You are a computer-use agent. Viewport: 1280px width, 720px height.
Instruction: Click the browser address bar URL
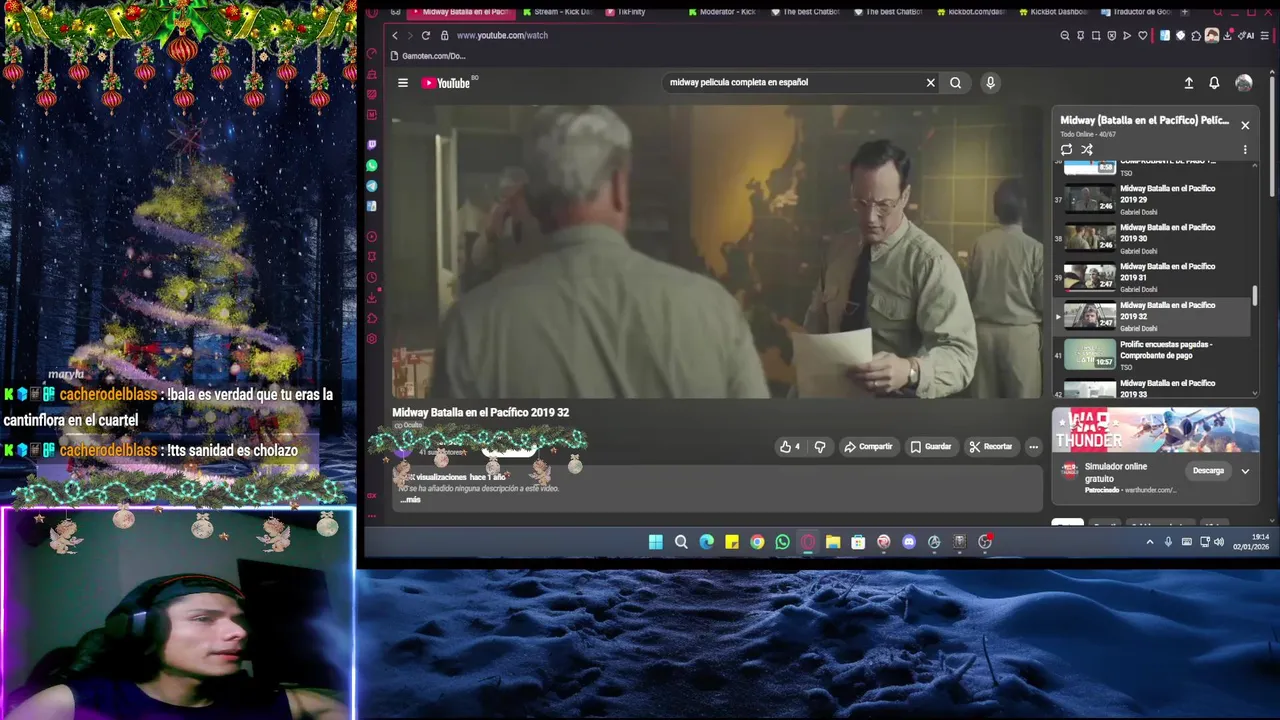point(502,35)
